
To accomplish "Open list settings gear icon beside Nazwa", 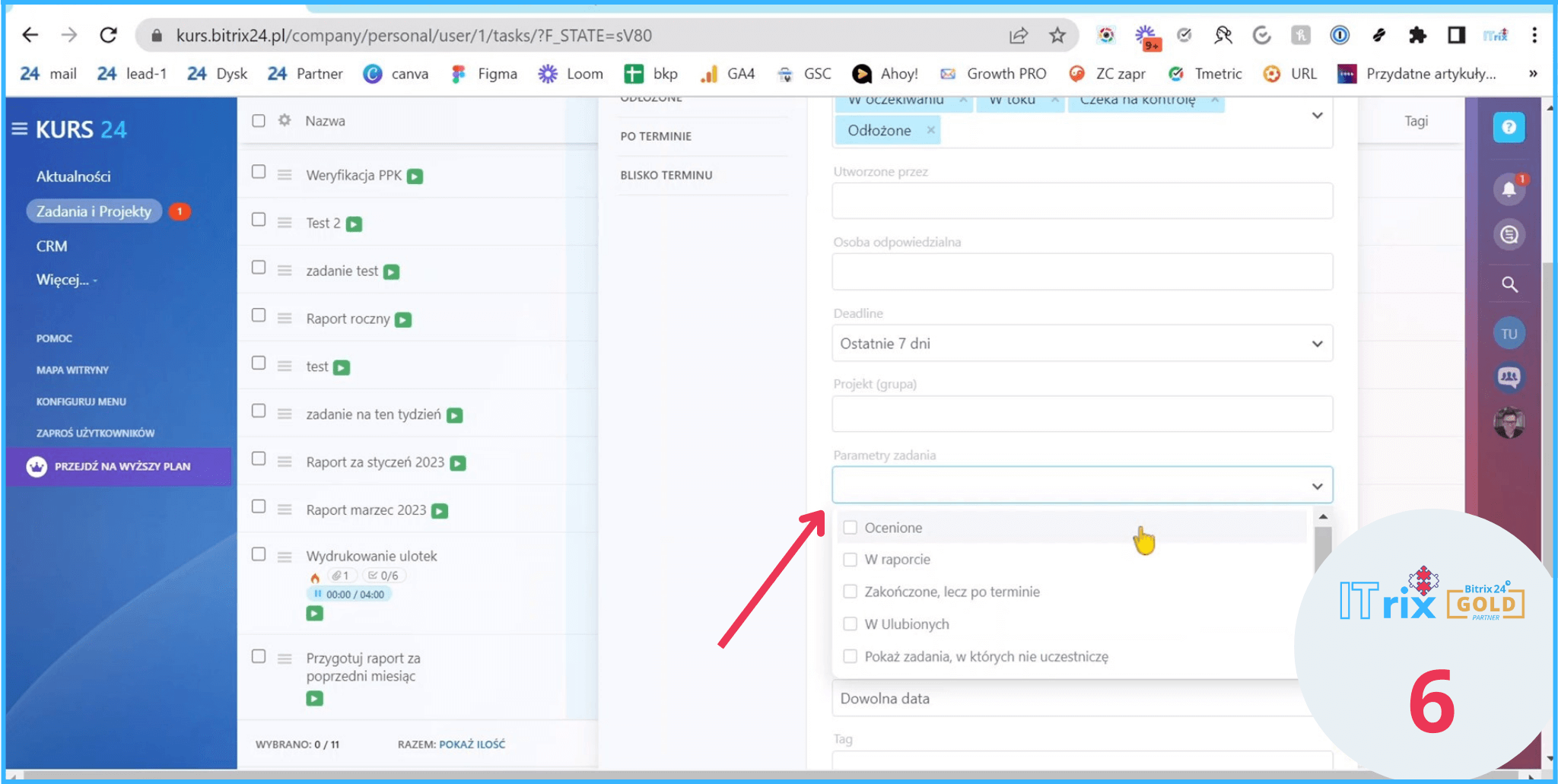I will [285, 120].
